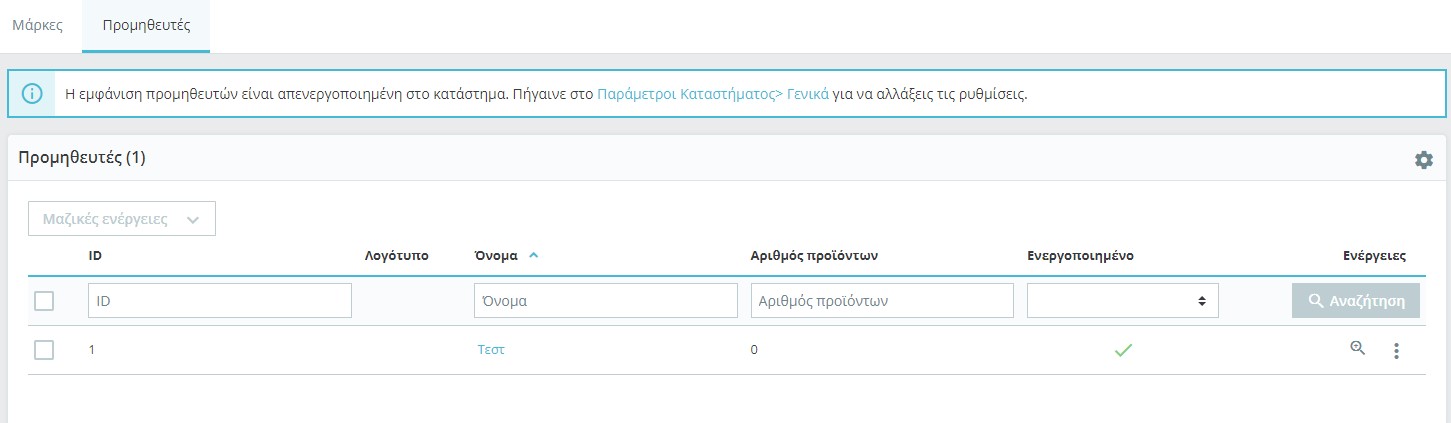1451x423 pixels.
Task: Follow the Παράμετροι Καταστήματος> Γενικά link
Action: 712,95
